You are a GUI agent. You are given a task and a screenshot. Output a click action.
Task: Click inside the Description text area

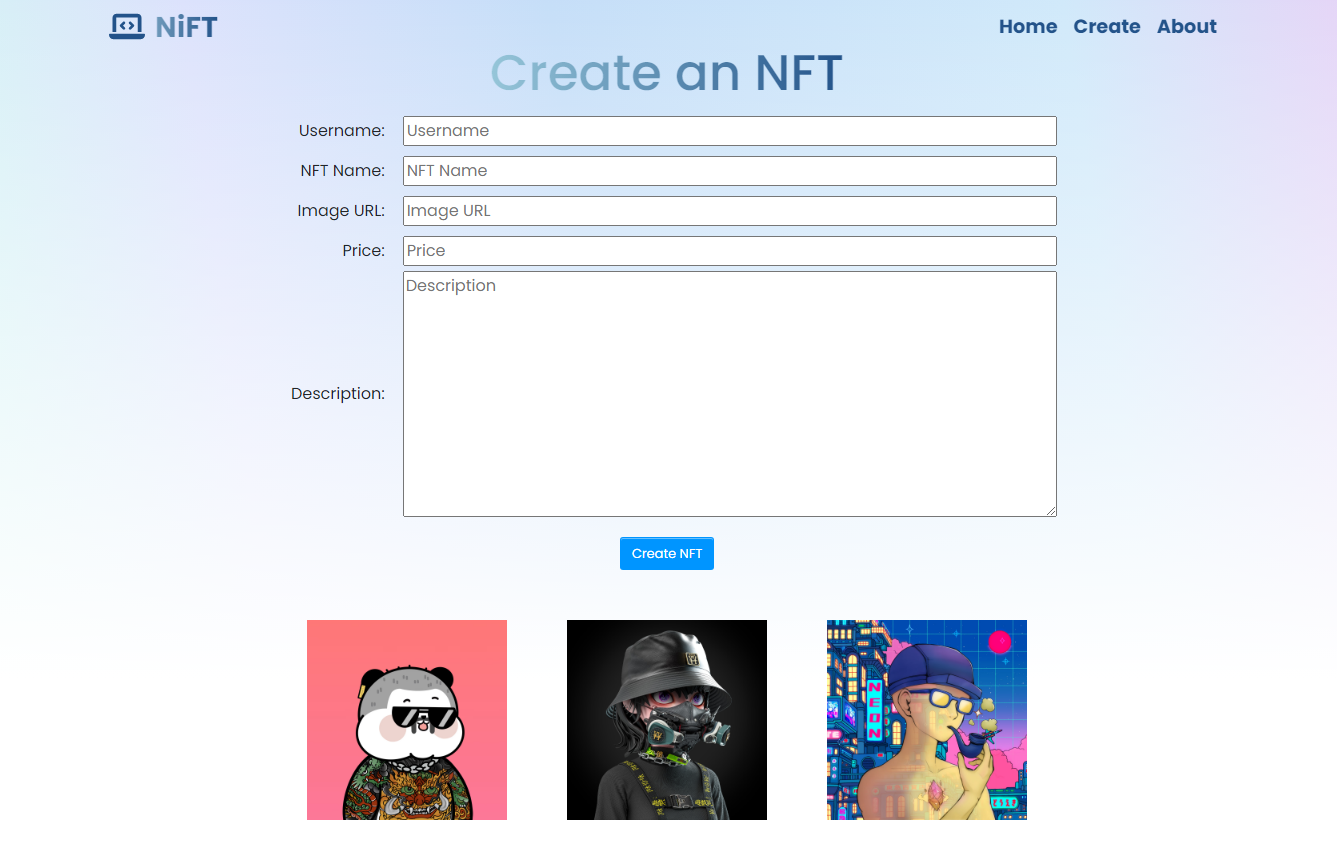pos(729,393)
